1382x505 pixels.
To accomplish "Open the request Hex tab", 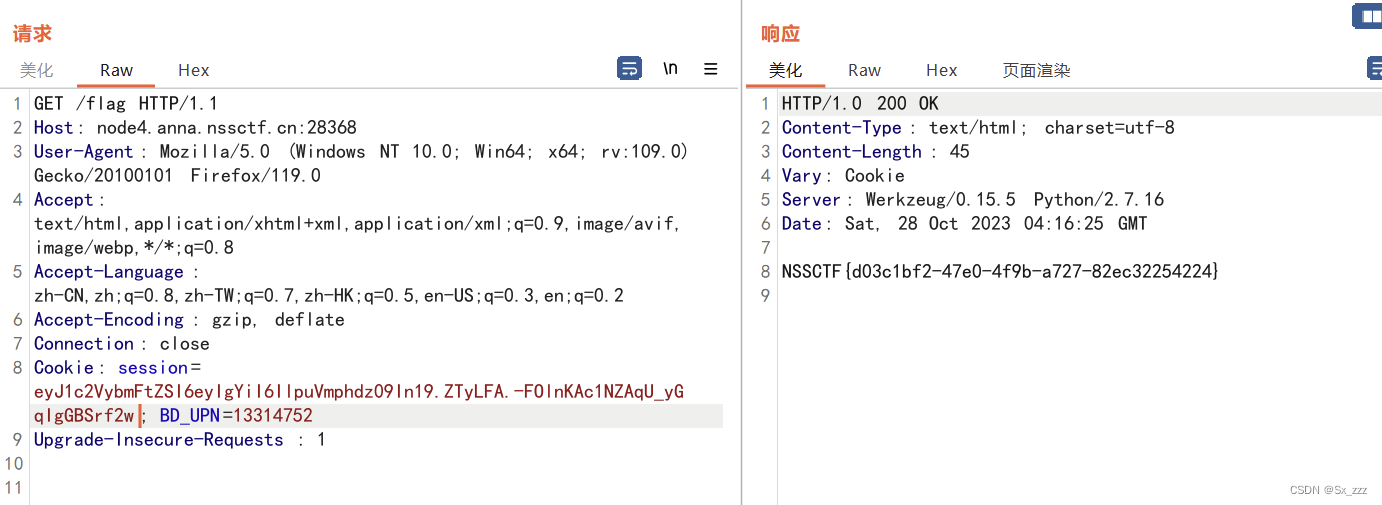I will coord(194,70).
